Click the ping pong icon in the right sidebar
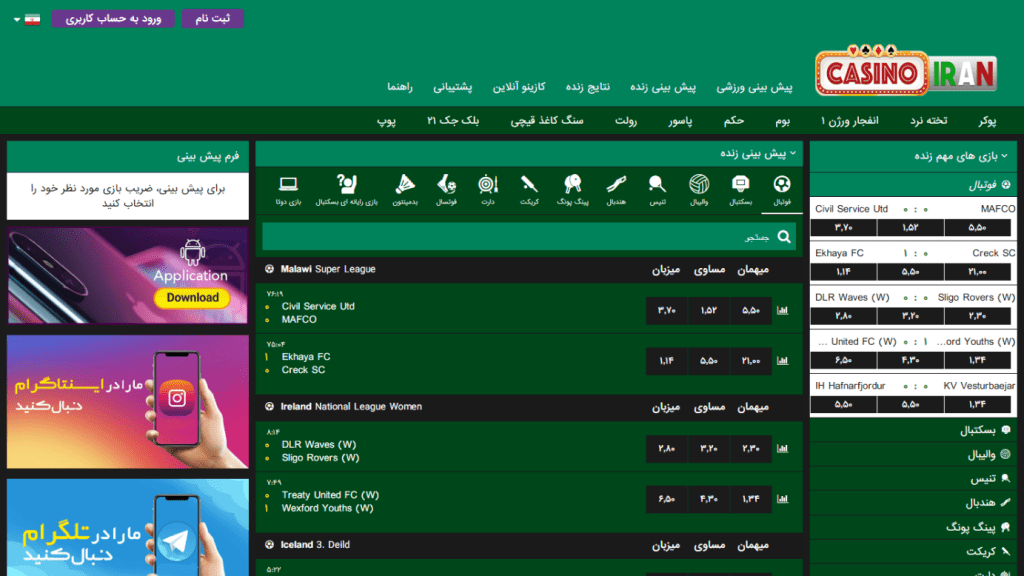 click(x=1006, y=526)
